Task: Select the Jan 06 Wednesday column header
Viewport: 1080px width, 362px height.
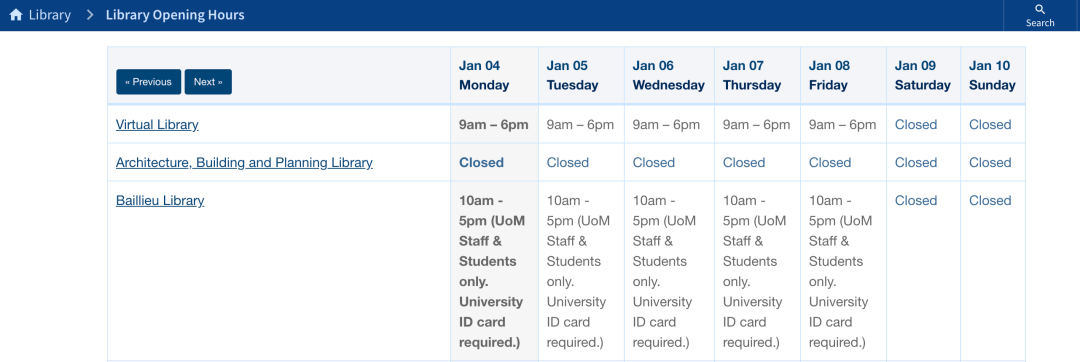Action: pyautogui.click(x=668, y=76)
